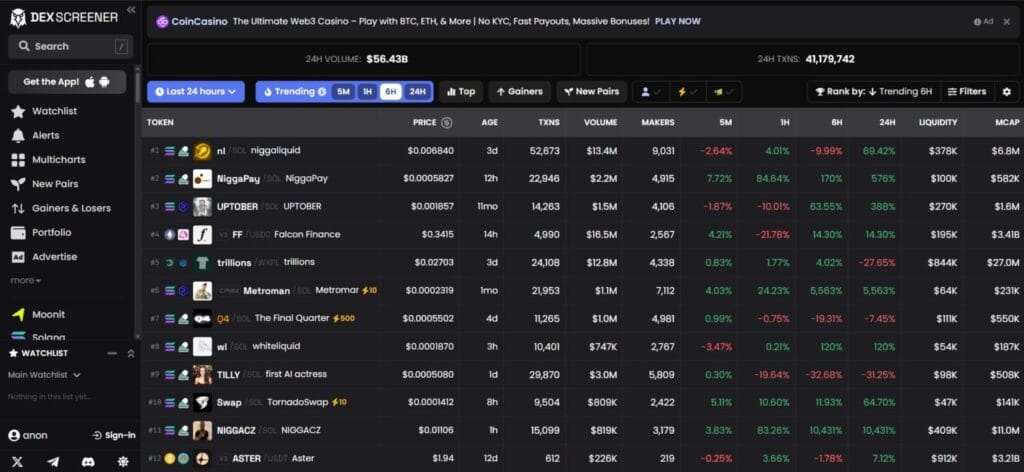Screen dimensions: 1024x472
Task: Switch to the New Pairs tab
Action: [x=592, y=92]
